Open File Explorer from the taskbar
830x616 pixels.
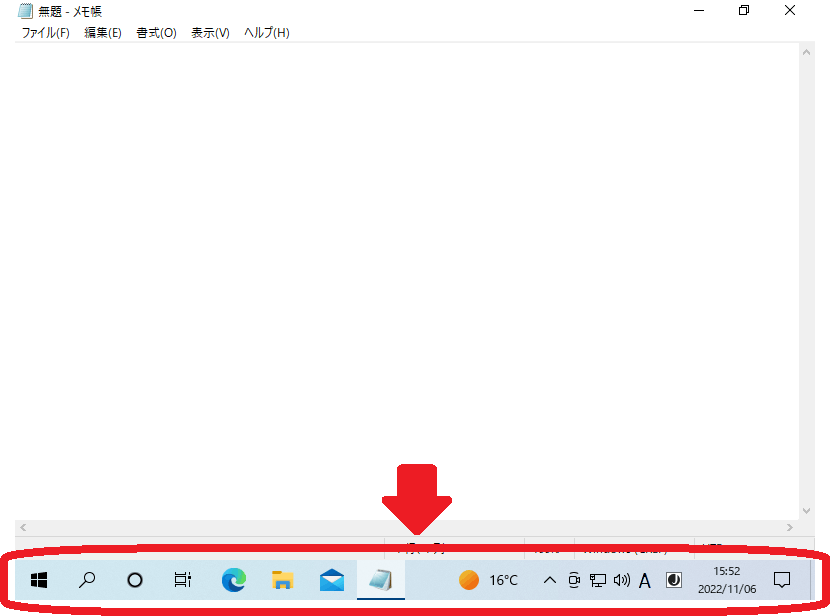pos(282,580)
